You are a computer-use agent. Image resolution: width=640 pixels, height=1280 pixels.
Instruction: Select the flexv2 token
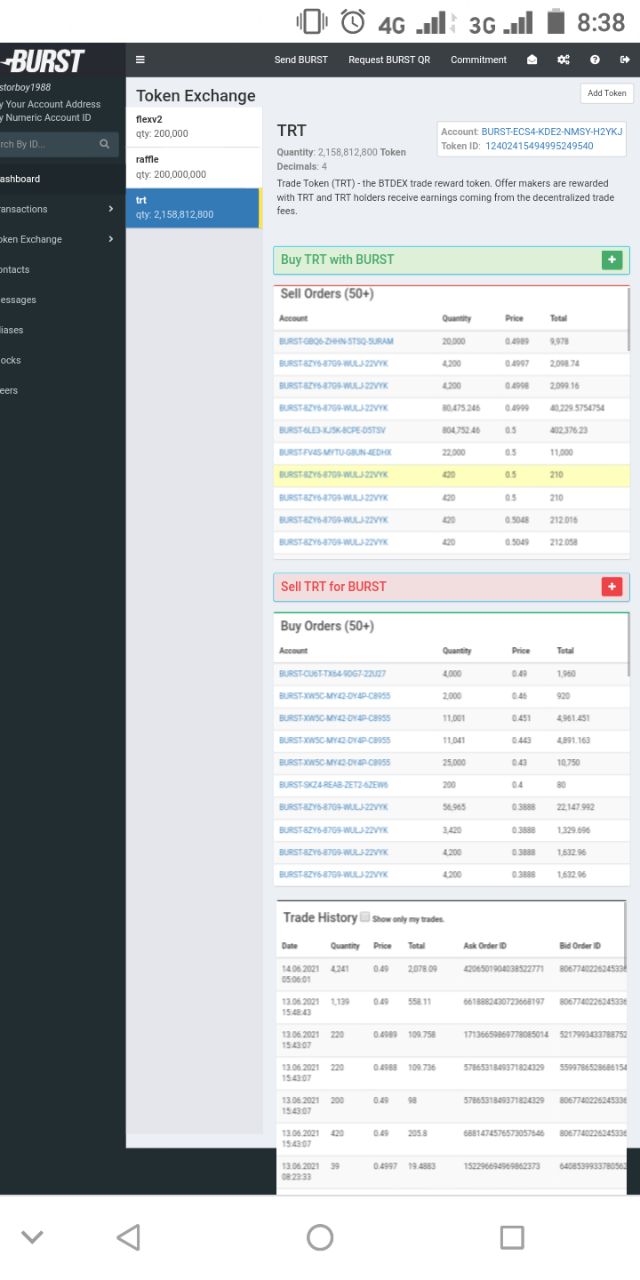193,127
